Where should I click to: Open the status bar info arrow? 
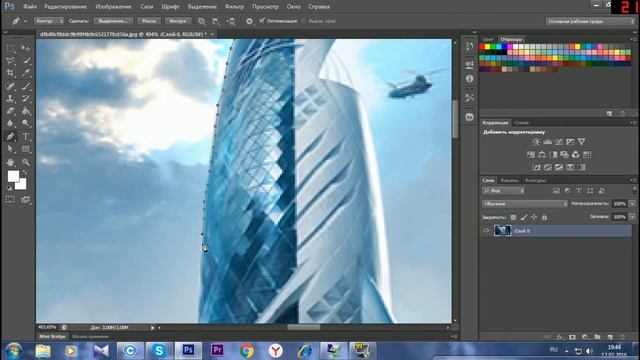click(x=153, y=327)
